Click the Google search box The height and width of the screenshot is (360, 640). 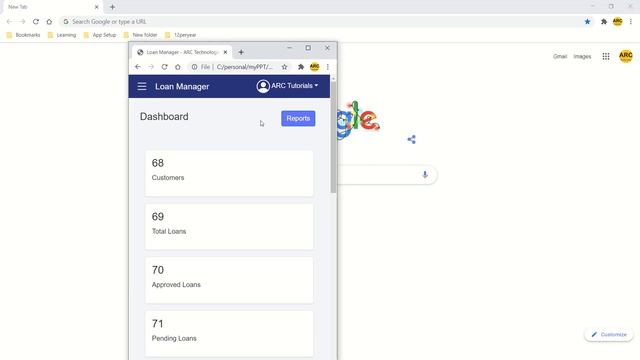[386, 175]
